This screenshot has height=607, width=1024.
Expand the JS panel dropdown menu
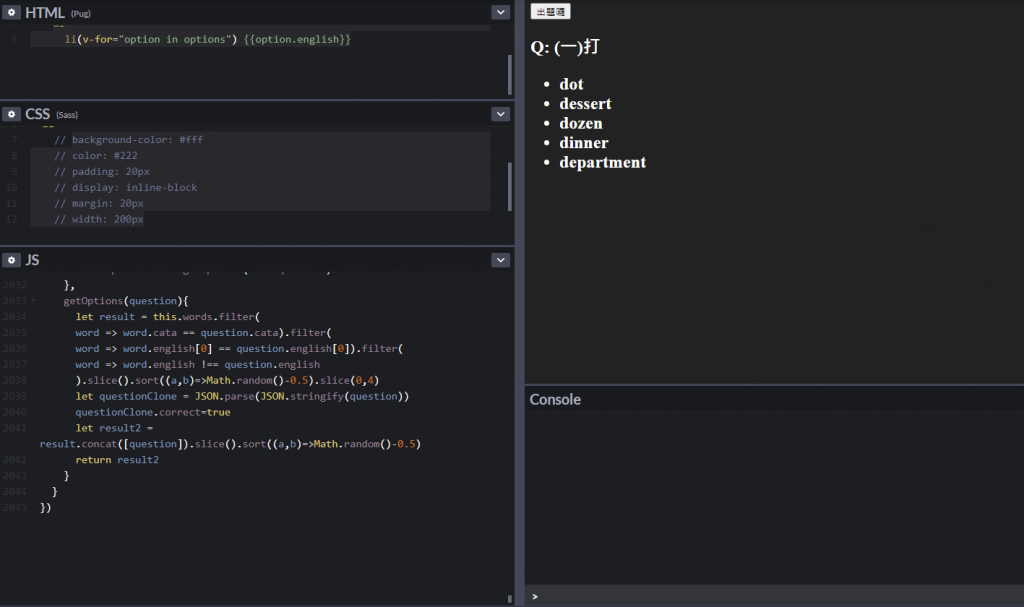(500, 260)
